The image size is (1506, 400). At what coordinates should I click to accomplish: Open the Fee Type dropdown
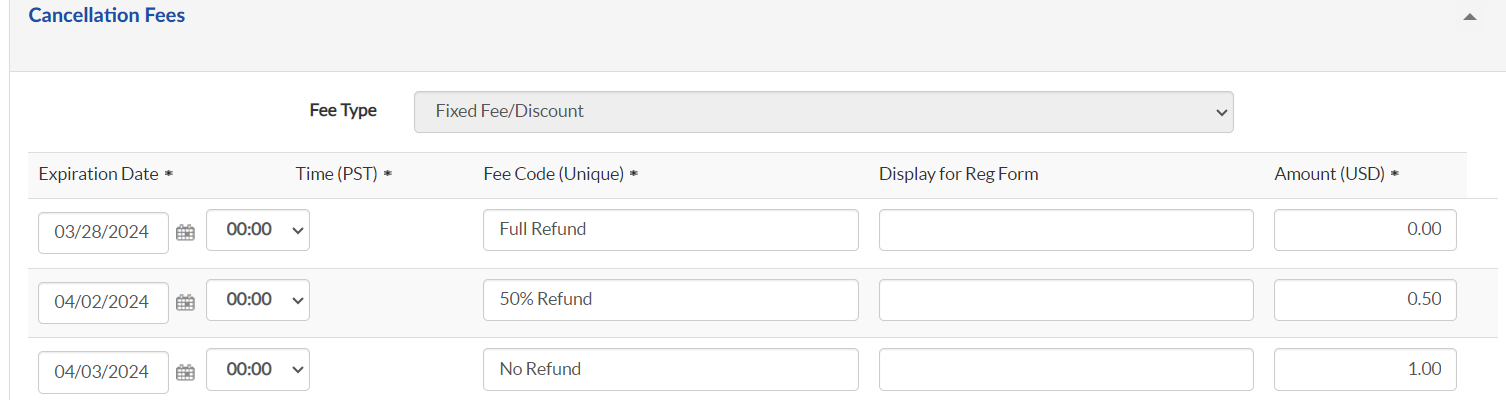pyautogui.click(x=823, y=111)
